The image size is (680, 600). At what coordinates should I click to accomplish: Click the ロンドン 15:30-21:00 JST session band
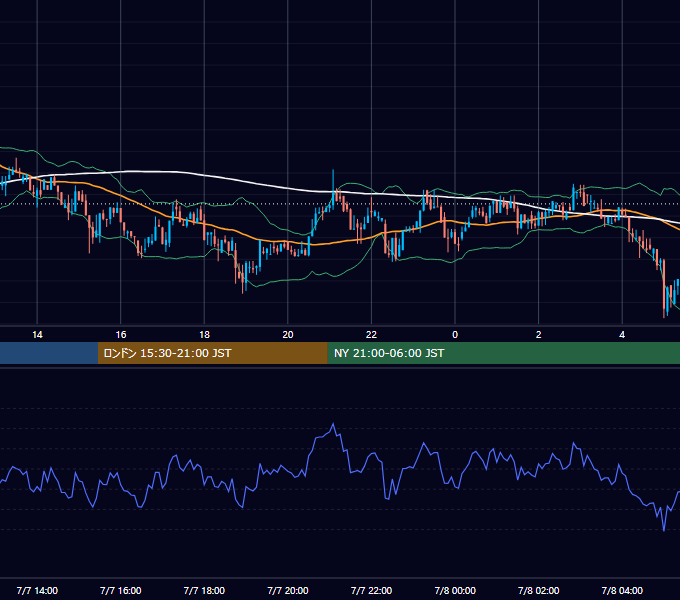pyautogui.click(x=212, y=353)
